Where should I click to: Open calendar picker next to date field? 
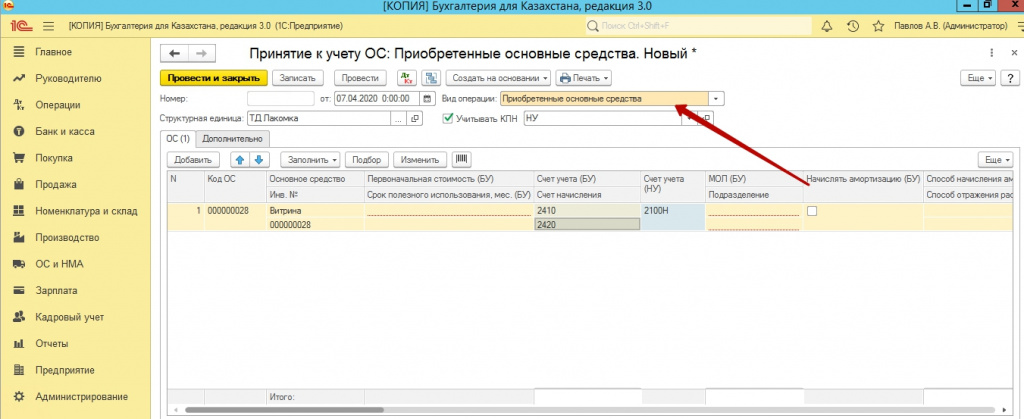[x=427, y=99]
